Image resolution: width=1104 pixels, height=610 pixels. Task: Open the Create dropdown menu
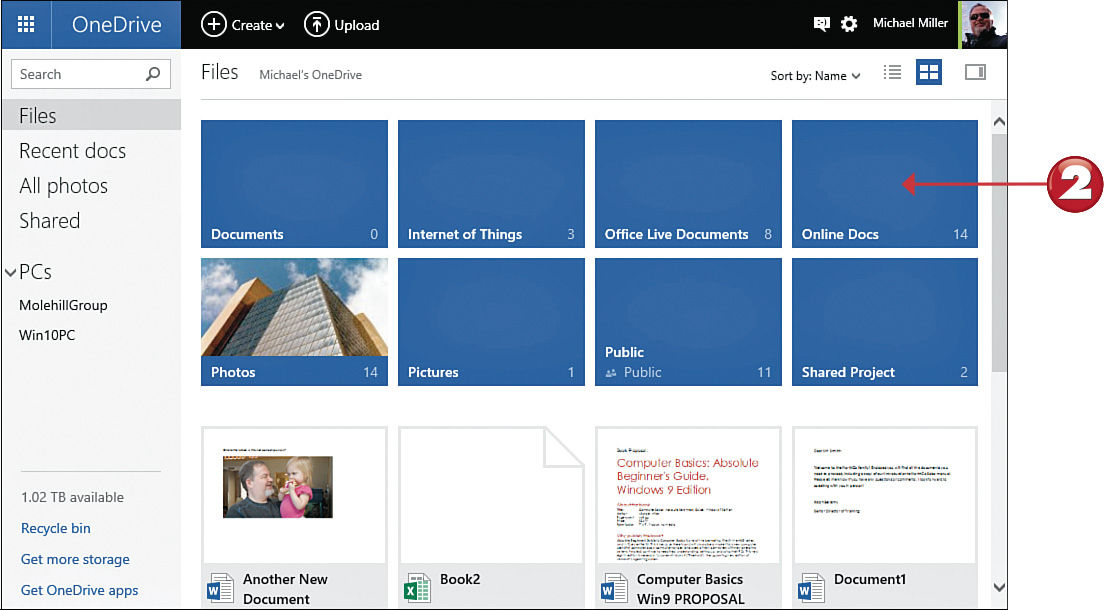[243, 25]
